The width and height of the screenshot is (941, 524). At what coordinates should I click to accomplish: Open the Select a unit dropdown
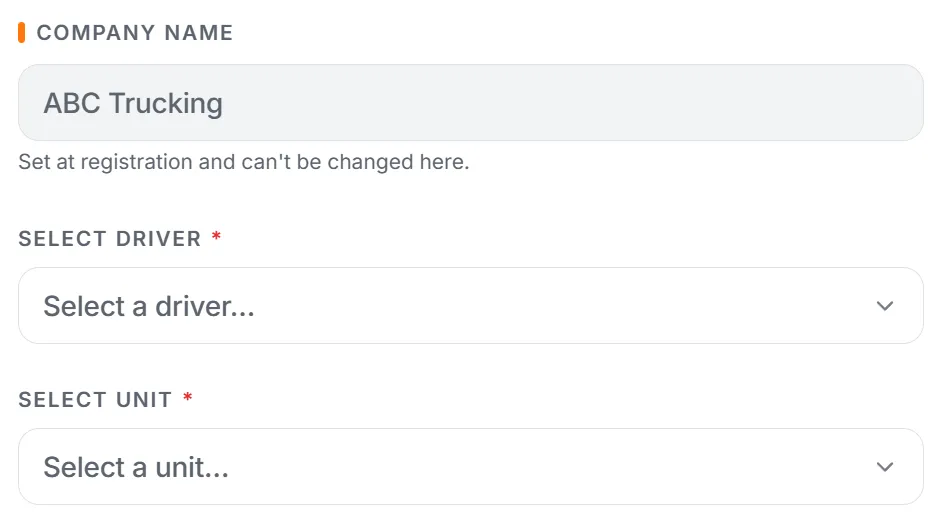pos(470,466)
